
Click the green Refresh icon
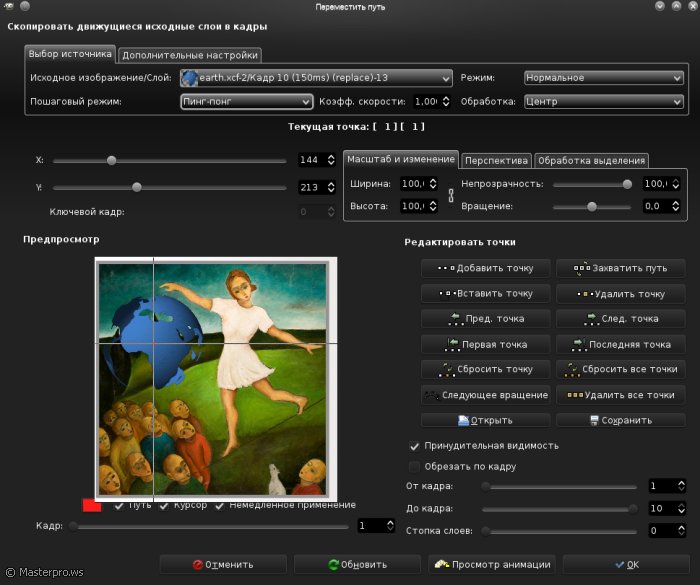(x=333, y=564)
